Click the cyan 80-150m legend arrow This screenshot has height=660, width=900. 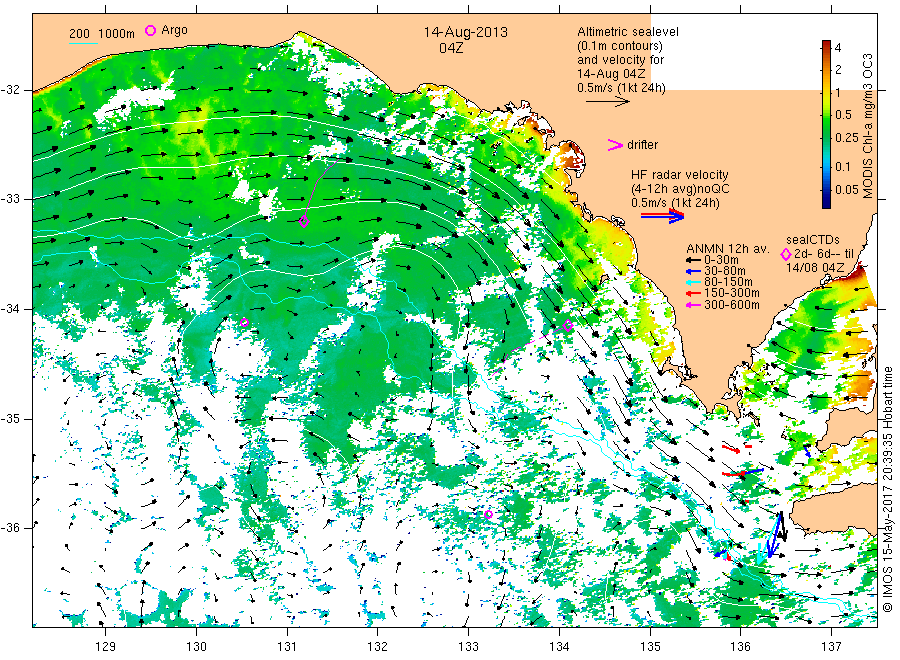[693, 282]
